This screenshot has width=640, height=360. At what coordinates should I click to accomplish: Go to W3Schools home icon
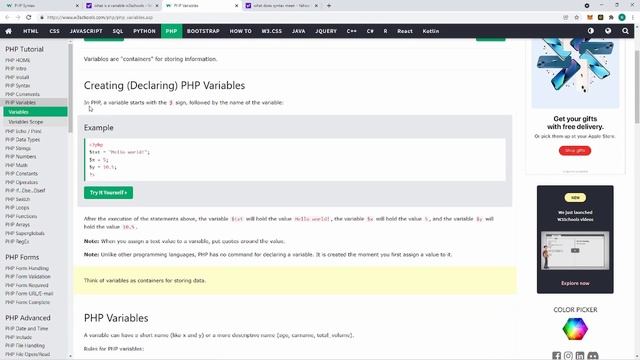9,31
